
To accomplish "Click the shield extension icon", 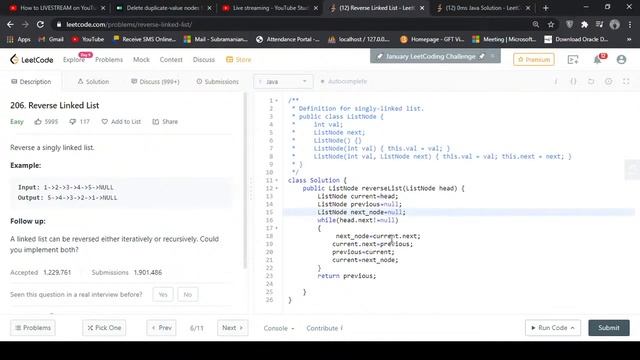I will coord(569,24).
